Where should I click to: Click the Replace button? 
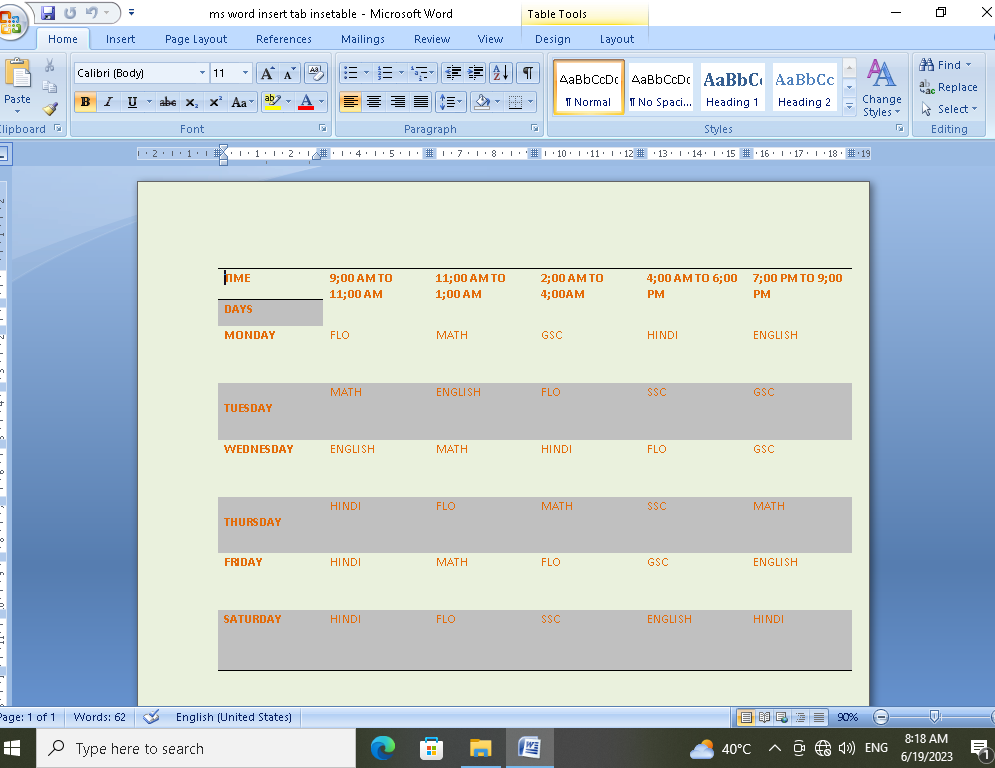point(948,87)
